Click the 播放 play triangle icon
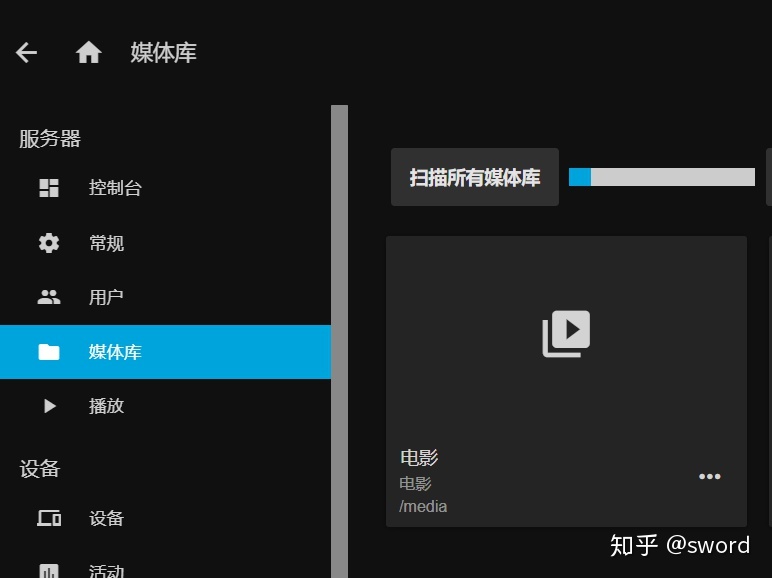Image resolution: width=772 pixels, height=578 pixels. pyautogui.click(x=49, y=406)
